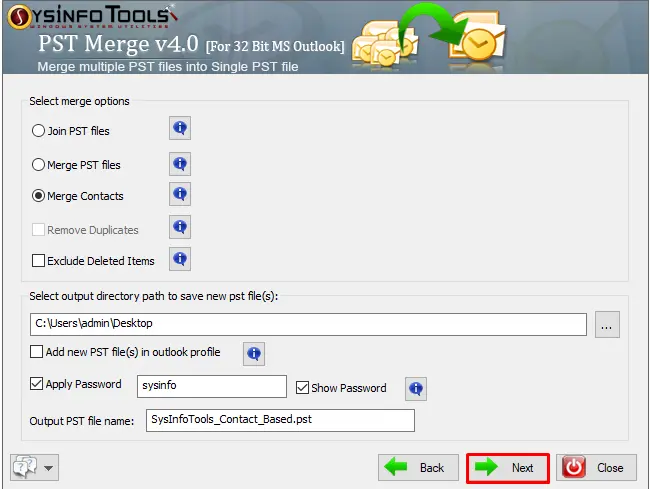Click the Next button

tap(508, 468)
